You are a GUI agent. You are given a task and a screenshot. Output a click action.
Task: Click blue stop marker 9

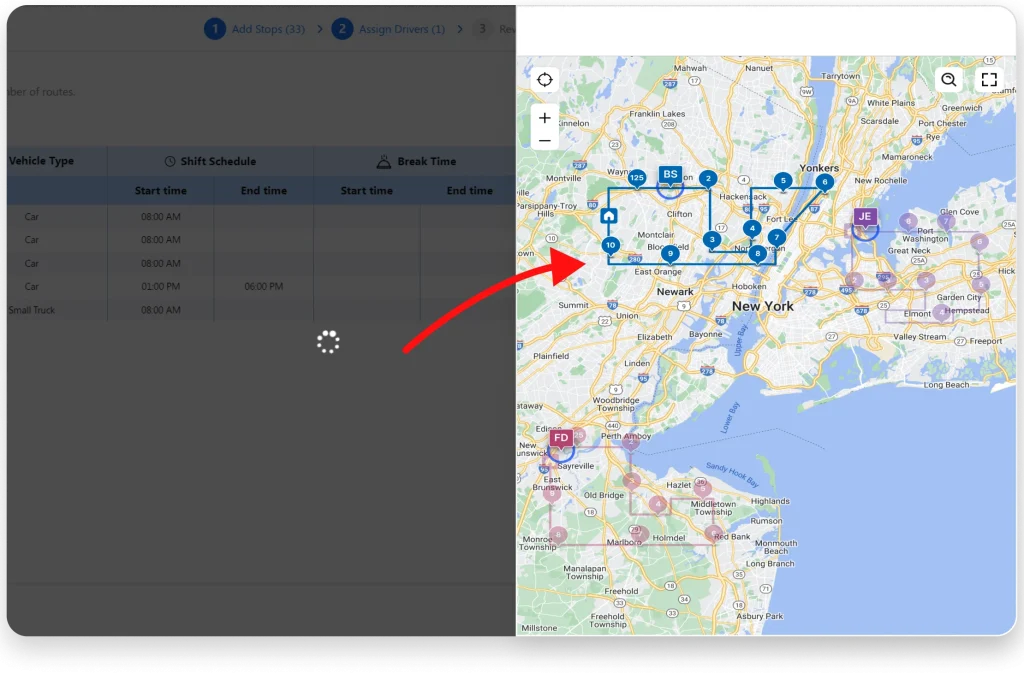(670, 253)
